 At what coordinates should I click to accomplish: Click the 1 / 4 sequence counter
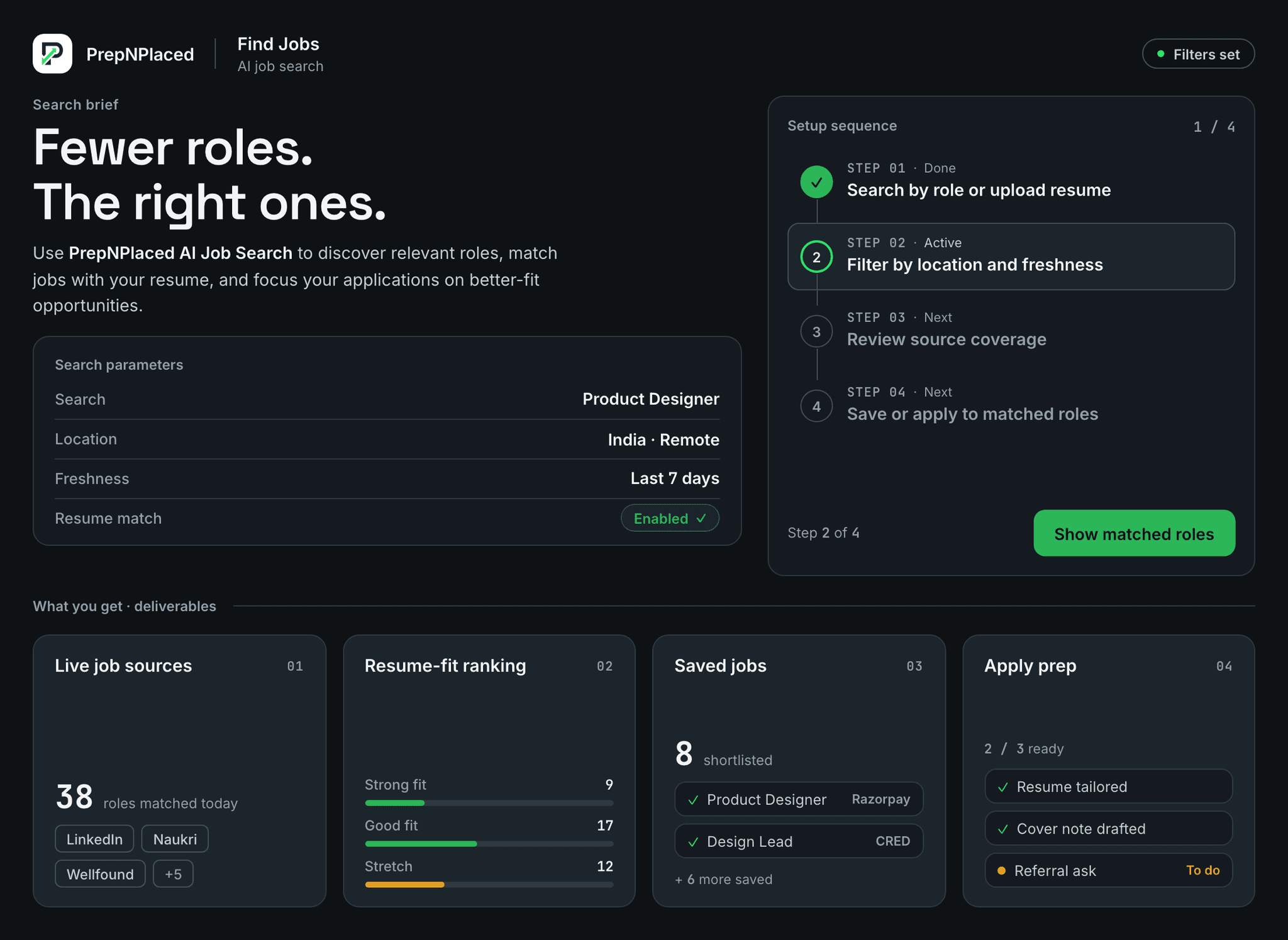coord(1214,127)
